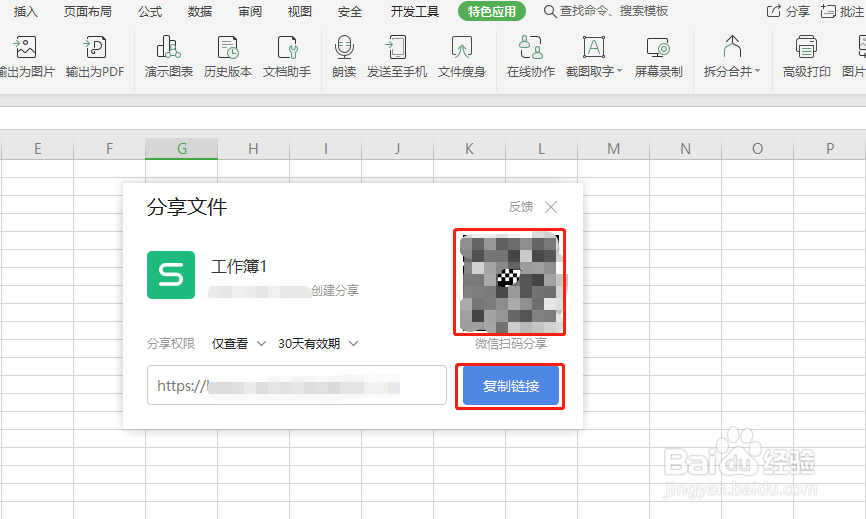Switch to the 插入 tab
866x519 pixels.
(25, 11)
